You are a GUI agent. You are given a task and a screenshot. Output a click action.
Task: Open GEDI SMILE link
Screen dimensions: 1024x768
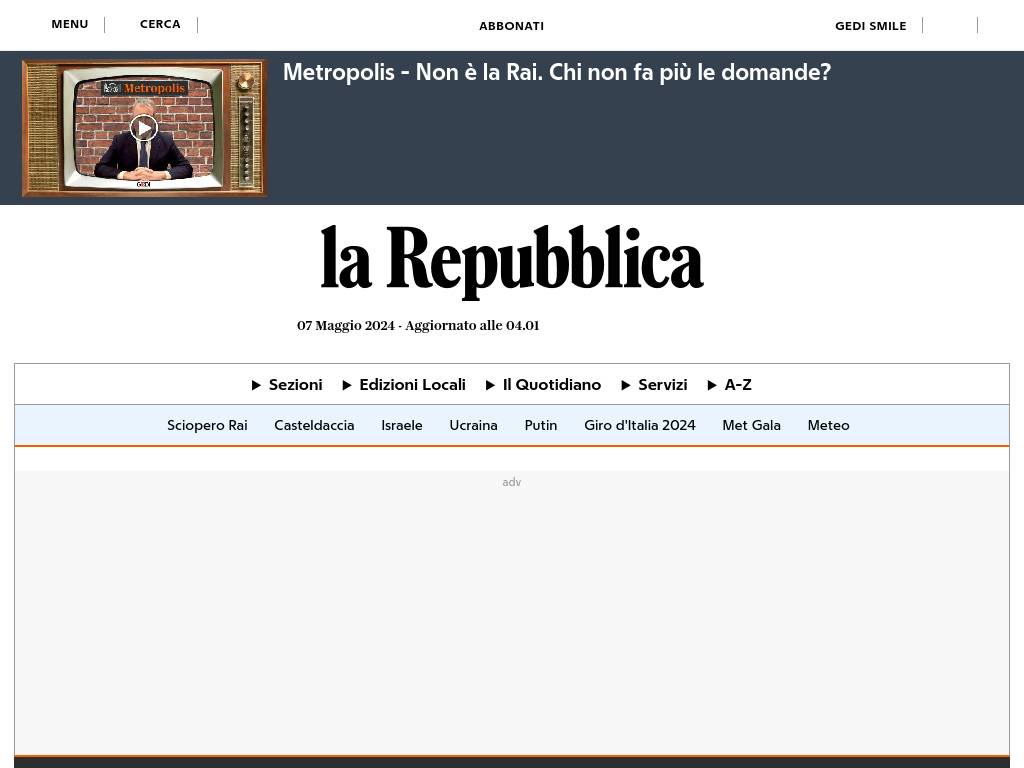click(x=870, y=26)
